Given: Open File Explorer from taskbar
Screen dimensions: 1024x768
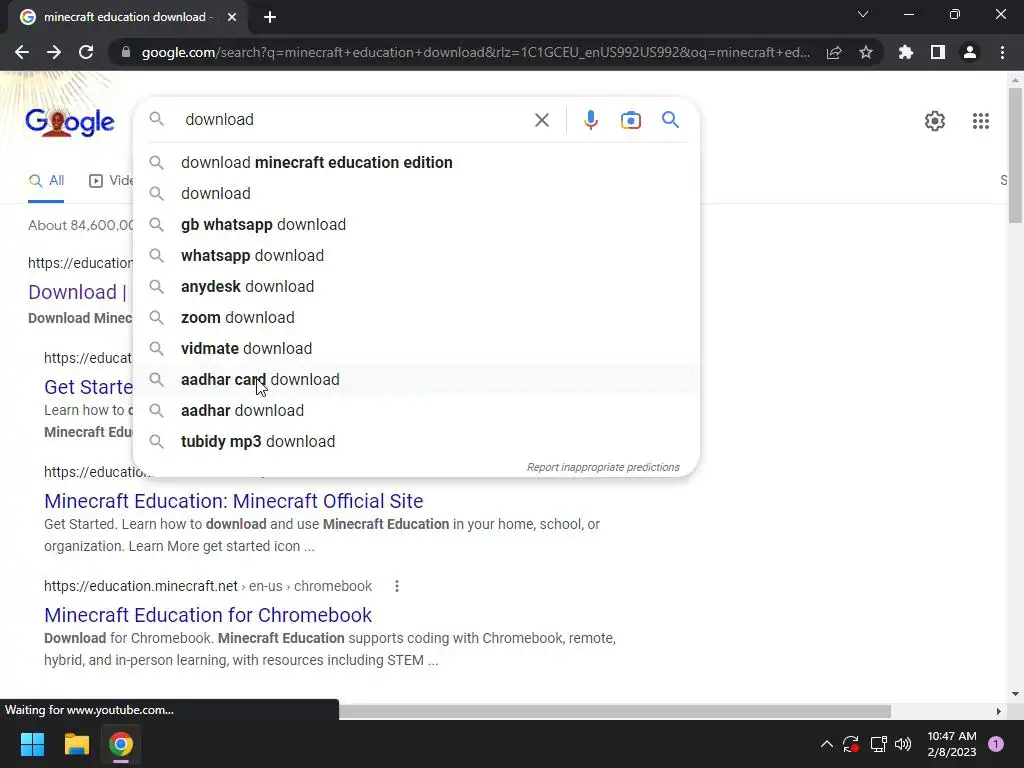Looking at the screenshot, I should (76, 744).
